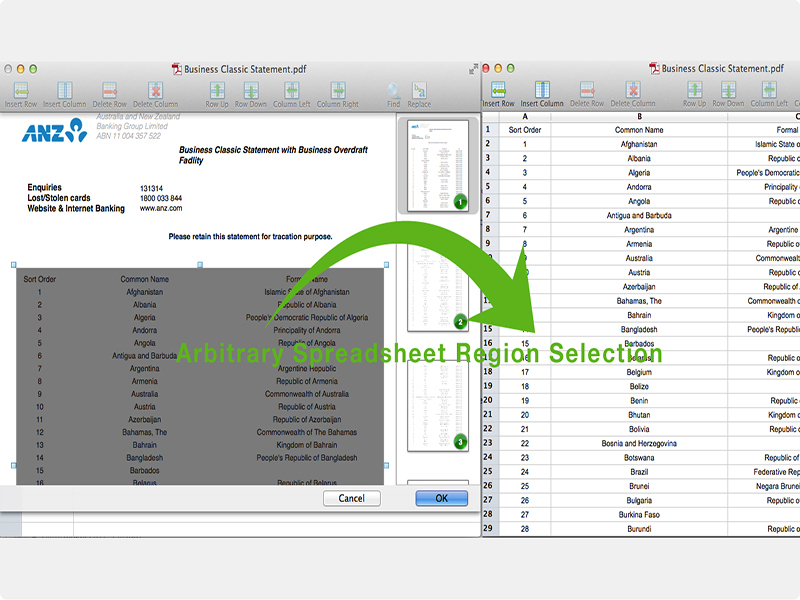Screen dimensions: 800x600
Task: Enter full screen via left window's corner arrows
Action: (473, 69)
